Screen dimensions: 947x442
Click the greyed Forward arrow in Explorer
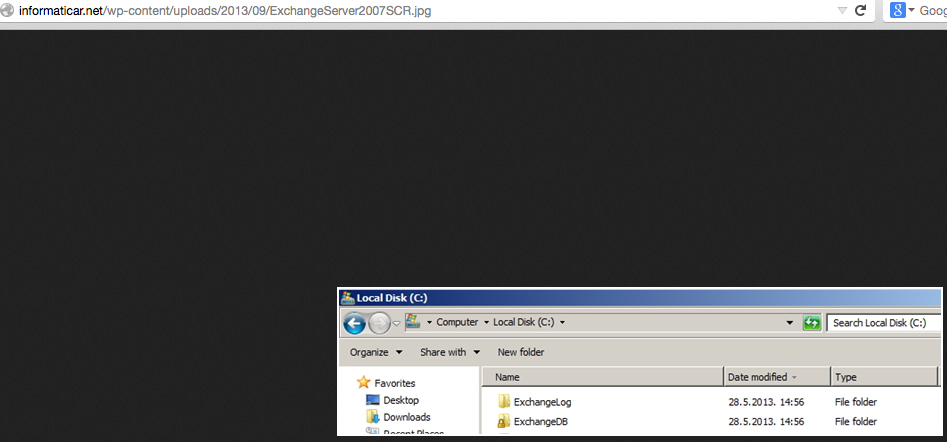coord(379,324)
